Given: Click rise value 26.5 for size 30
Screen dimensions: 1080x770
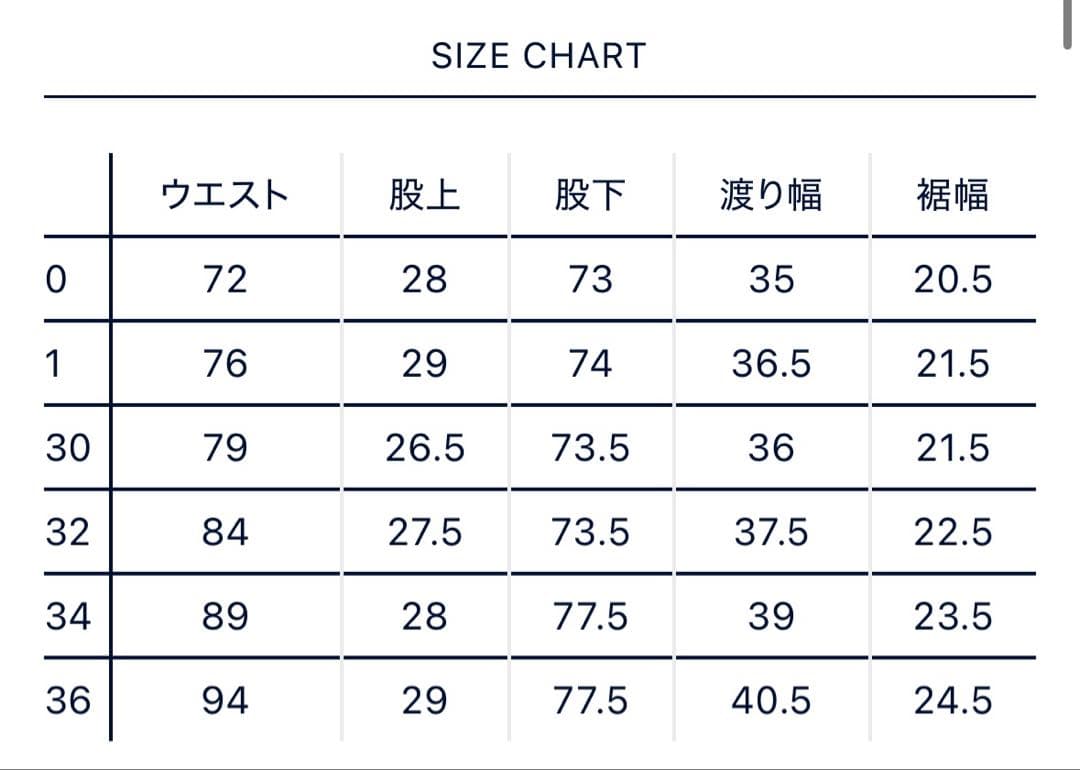Looking at the screenshot, I should coord(425,448).
